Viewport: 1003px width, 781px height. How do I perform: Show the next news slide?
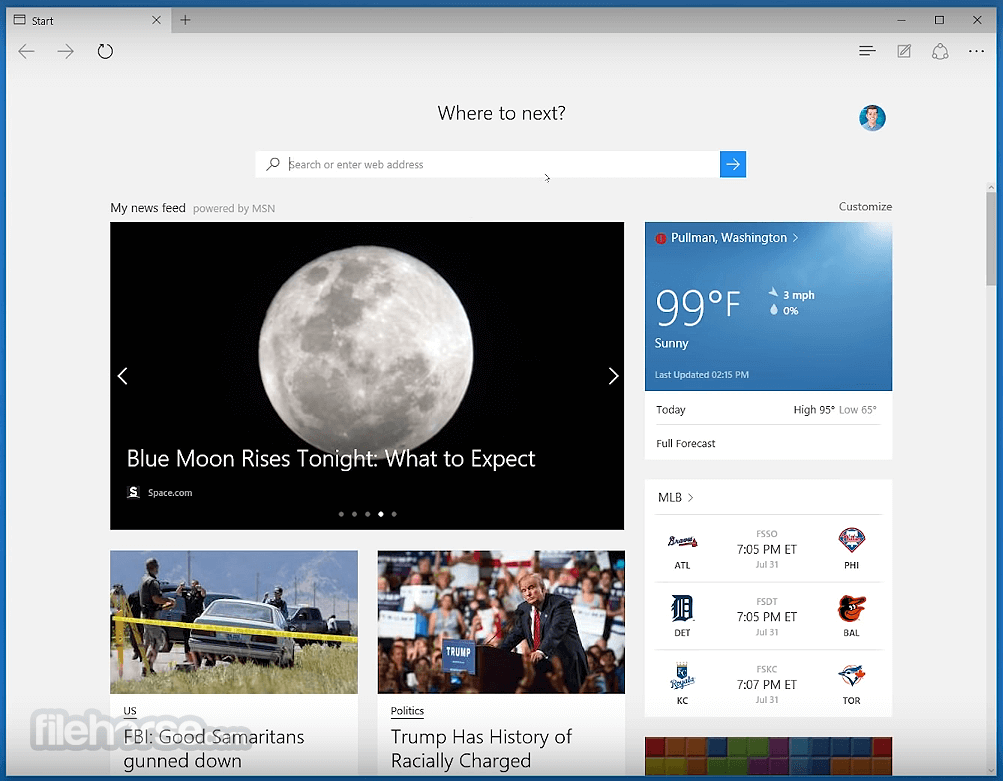(613, 376)
